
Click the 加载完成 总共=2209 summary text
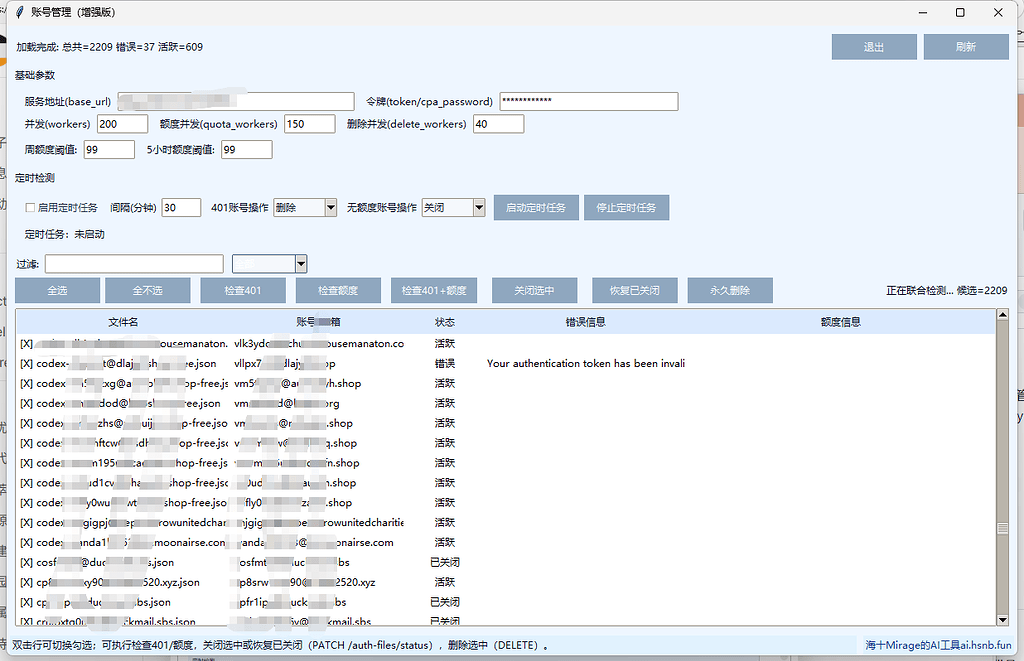pyautogui.click(x=110, y=47)
